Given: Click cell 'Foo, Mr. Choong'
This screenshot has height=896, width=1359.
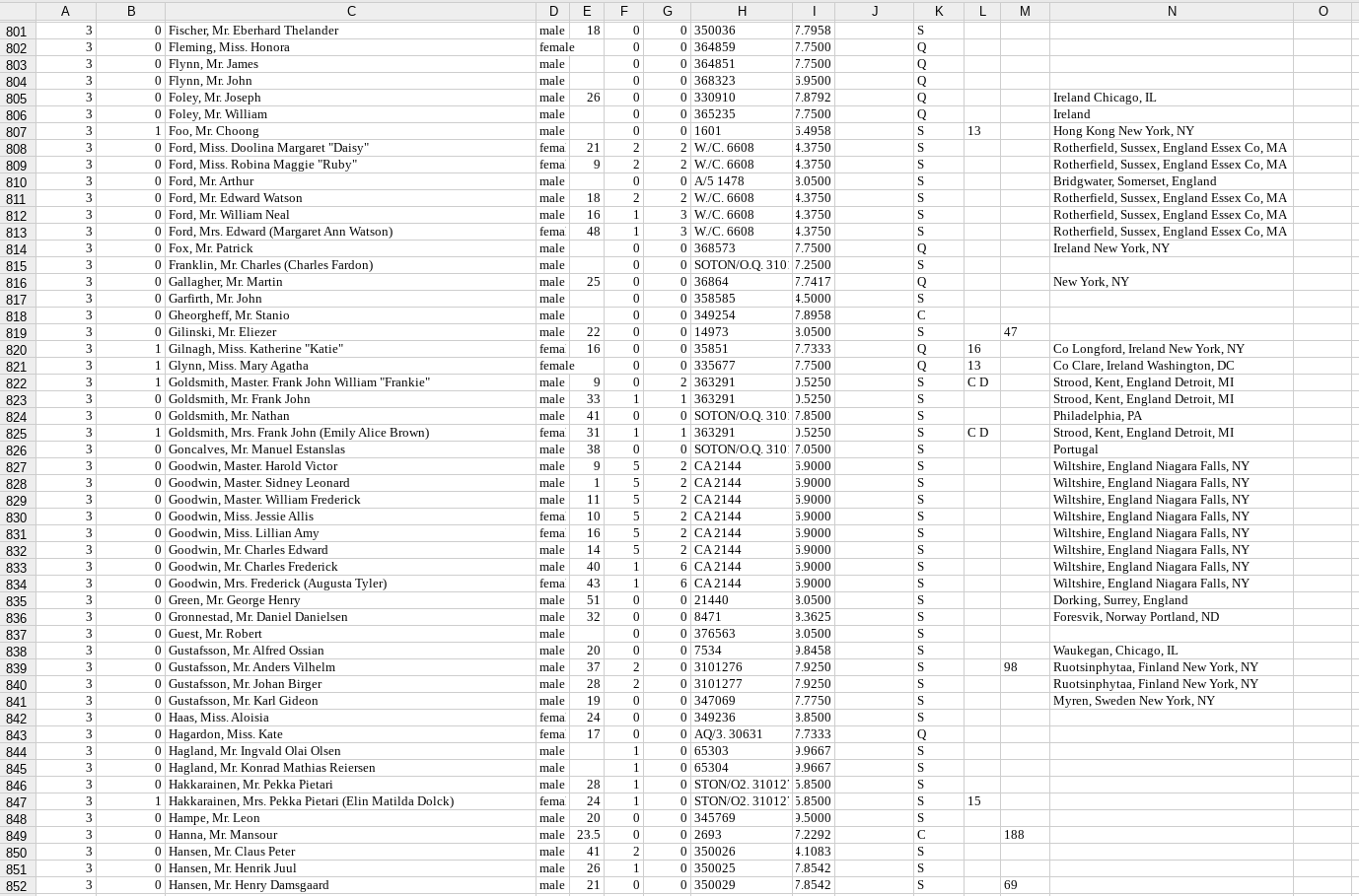Looking at the screenshot, I should (351, 131).
